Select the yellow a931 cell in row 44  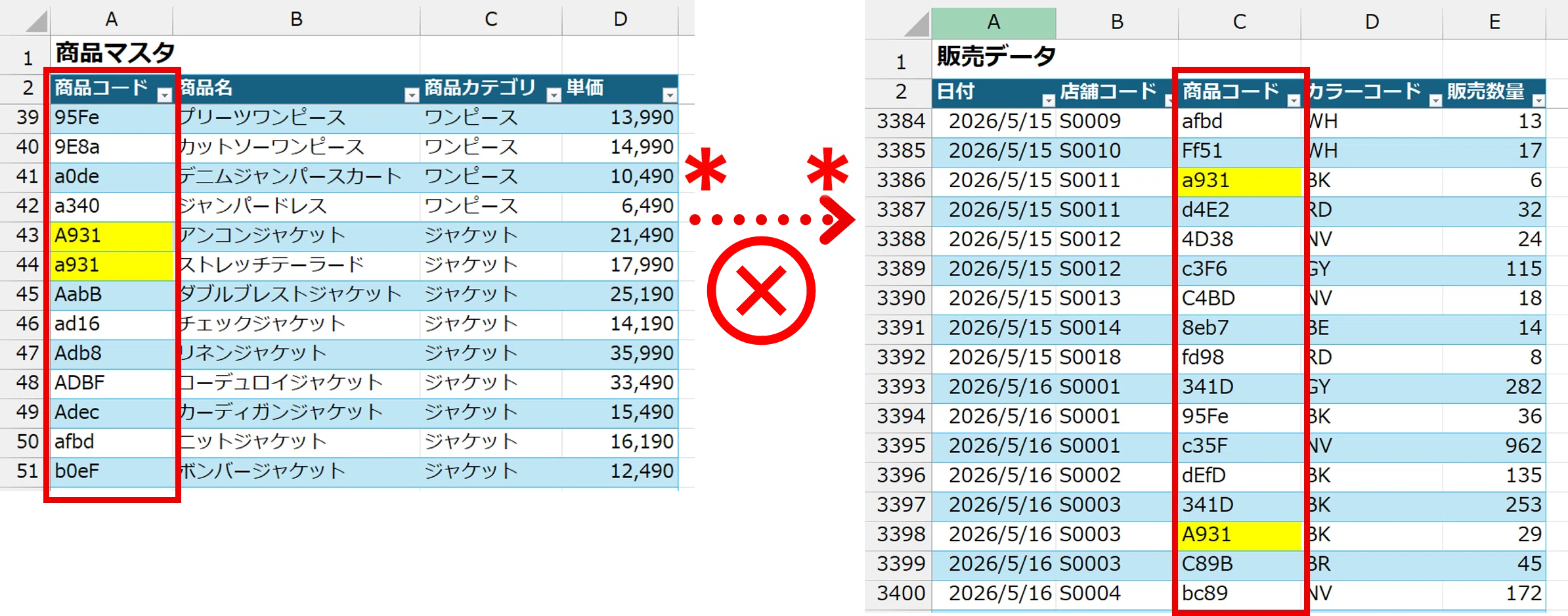[x=112, y=265]
